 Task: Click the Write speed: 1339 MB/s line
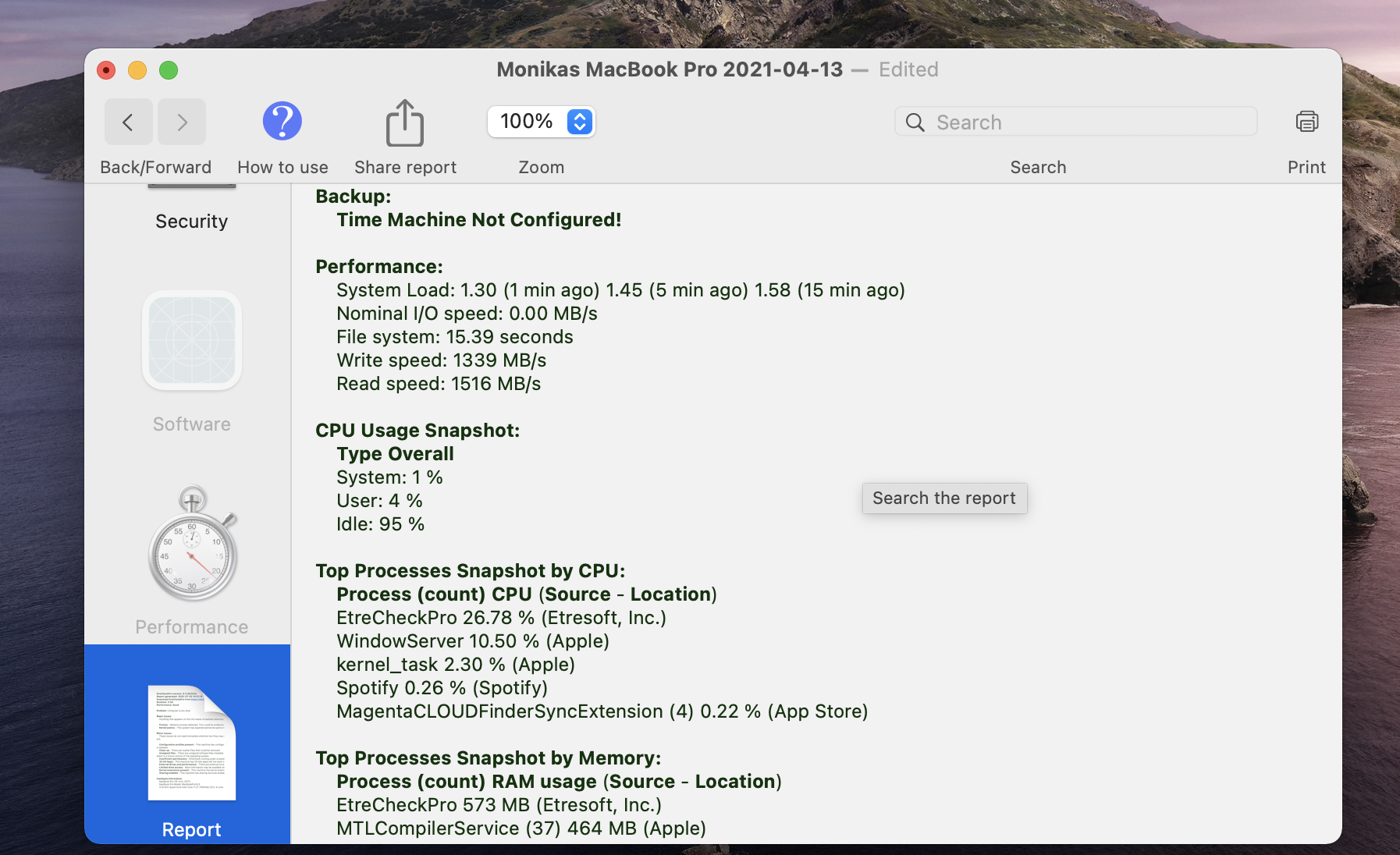442,360
